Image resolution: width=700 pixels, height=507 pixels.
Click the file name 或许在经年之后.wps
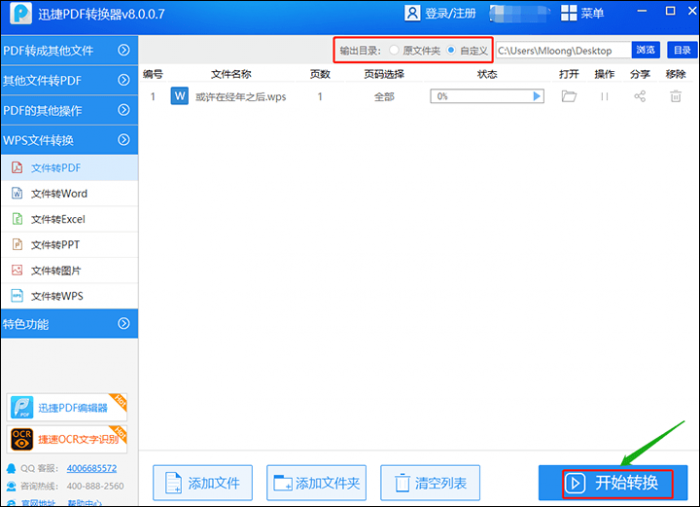(241, 97)
